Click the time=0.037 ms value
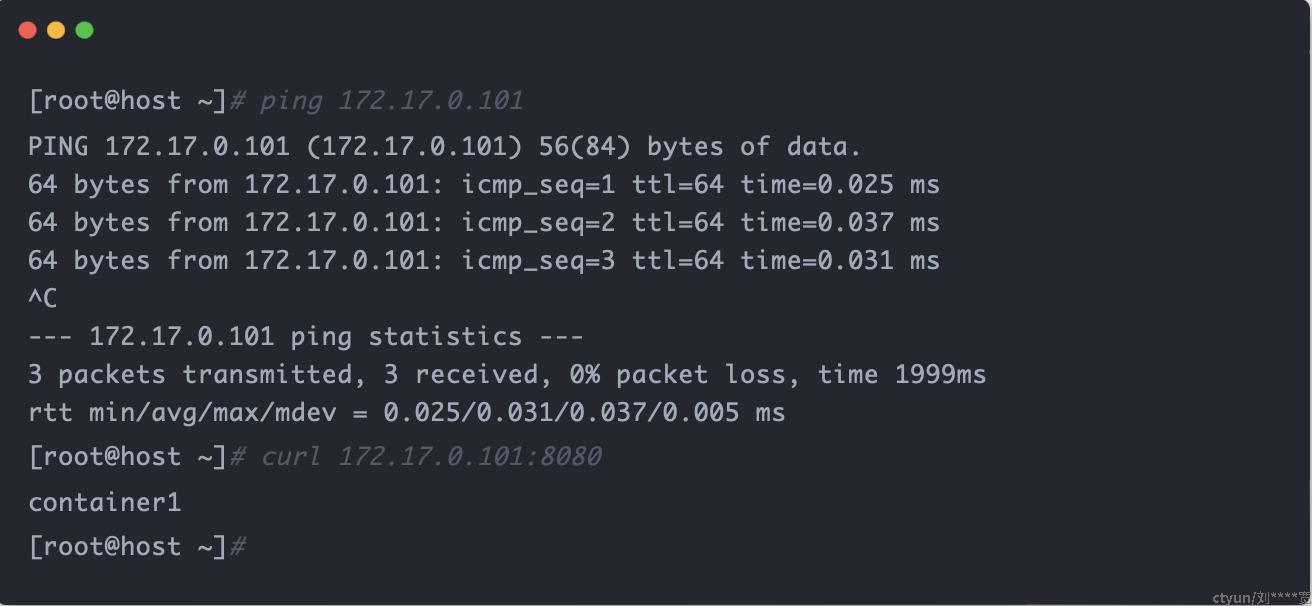This screenshot has width=1312, height=606. tap(840, 223)
